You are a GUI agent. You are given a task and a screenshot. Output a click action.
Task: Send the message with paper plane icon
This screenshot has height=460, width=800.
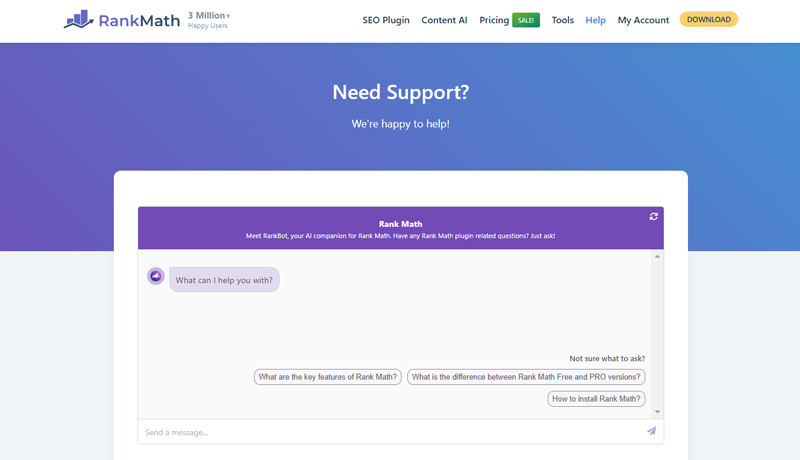click(x=652, y=431)
